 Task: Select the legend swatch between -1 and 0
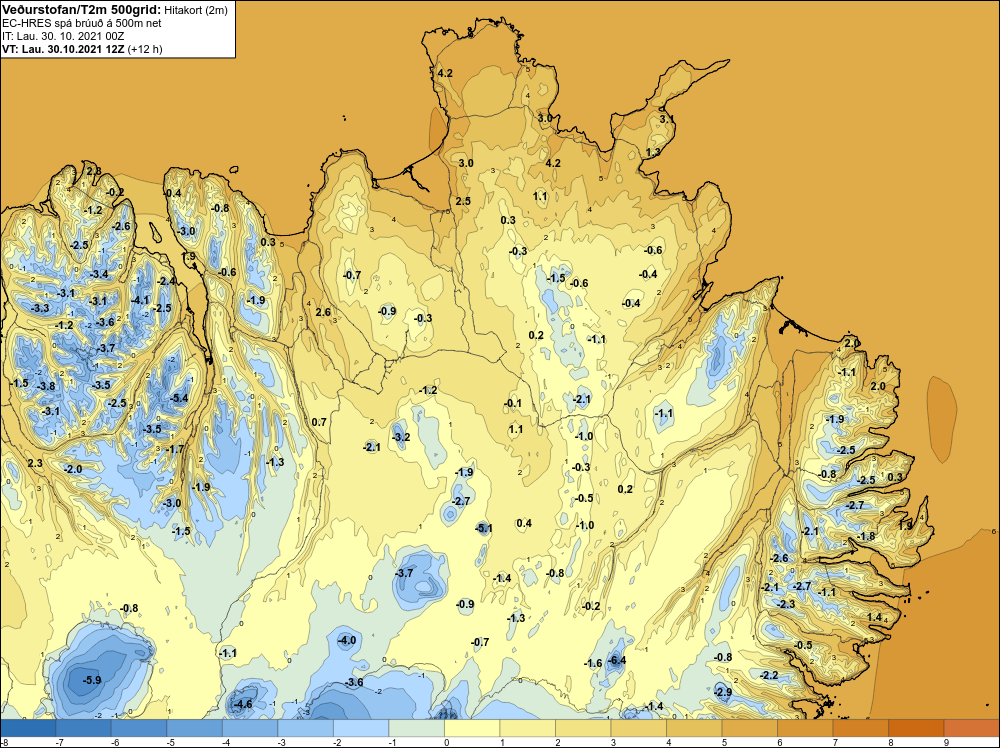[x=416, y=728]
